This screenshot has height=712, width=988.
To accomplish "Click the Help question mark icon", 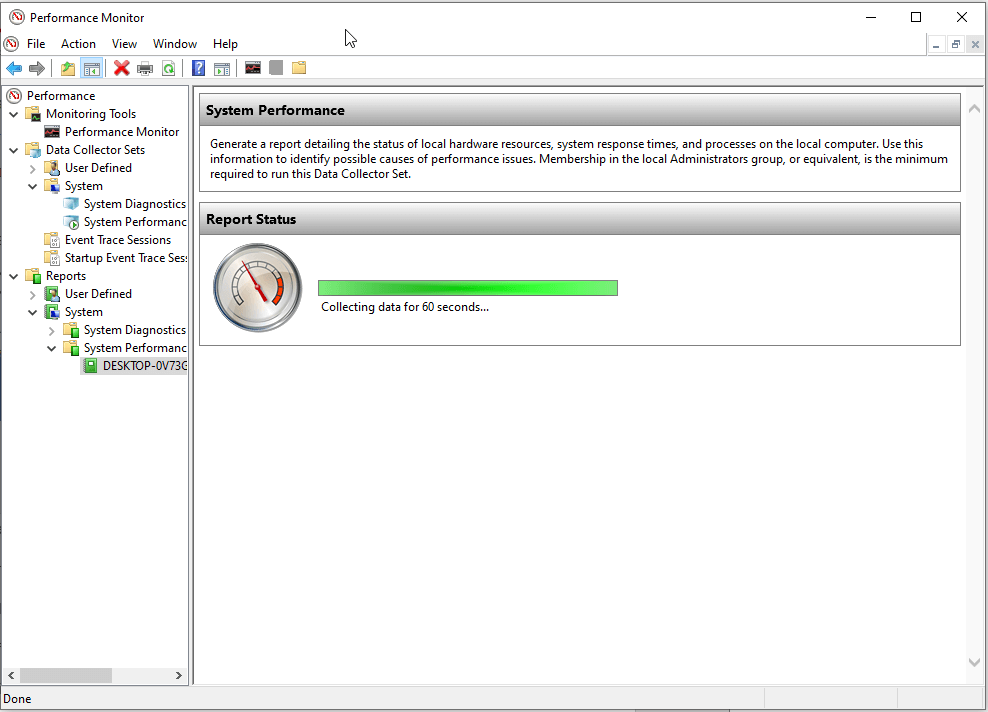I will click(x=197, y=67).
